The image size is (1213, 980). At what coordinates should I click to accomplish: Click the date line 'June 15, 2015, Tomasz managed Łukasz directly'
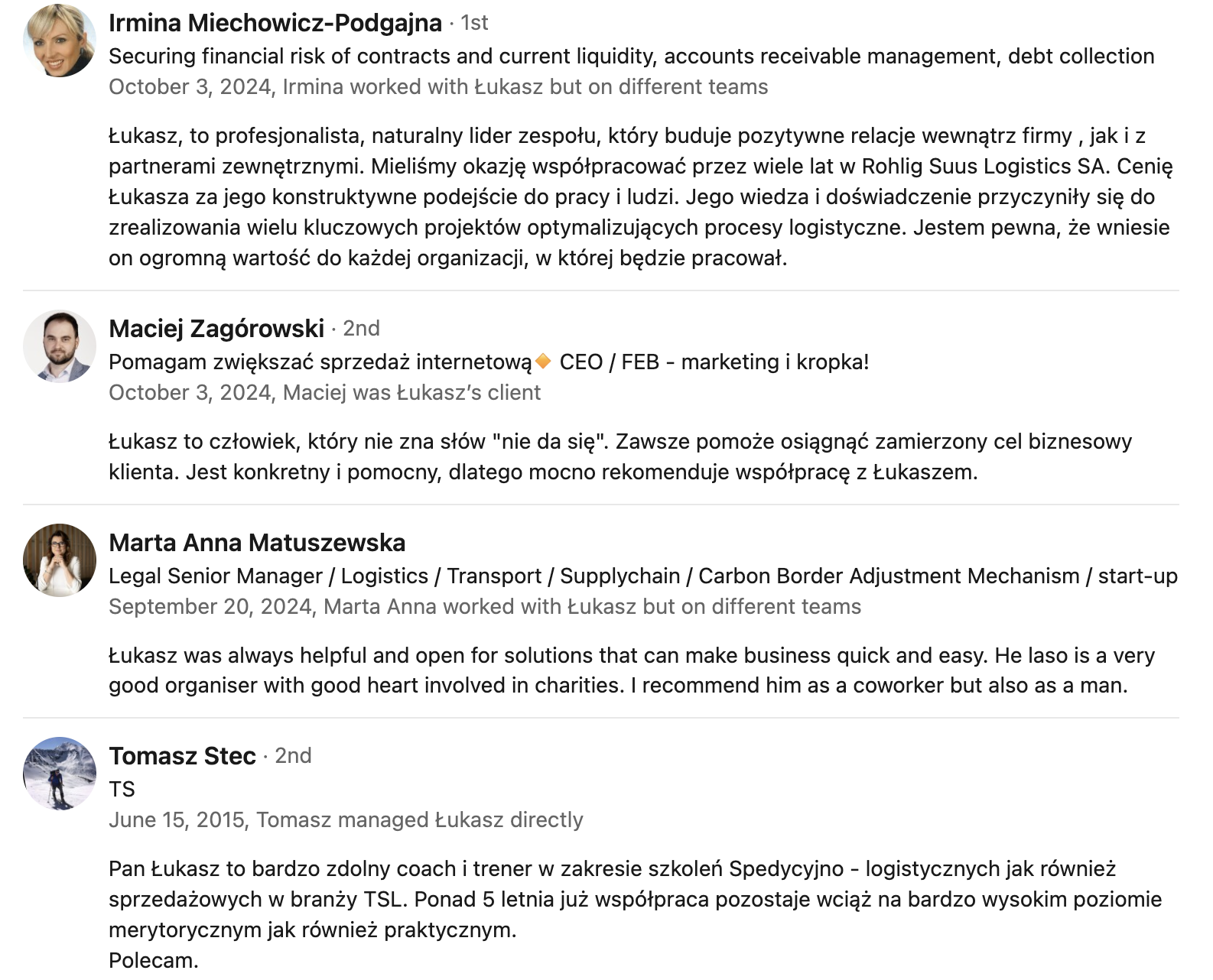coord(346,820)
